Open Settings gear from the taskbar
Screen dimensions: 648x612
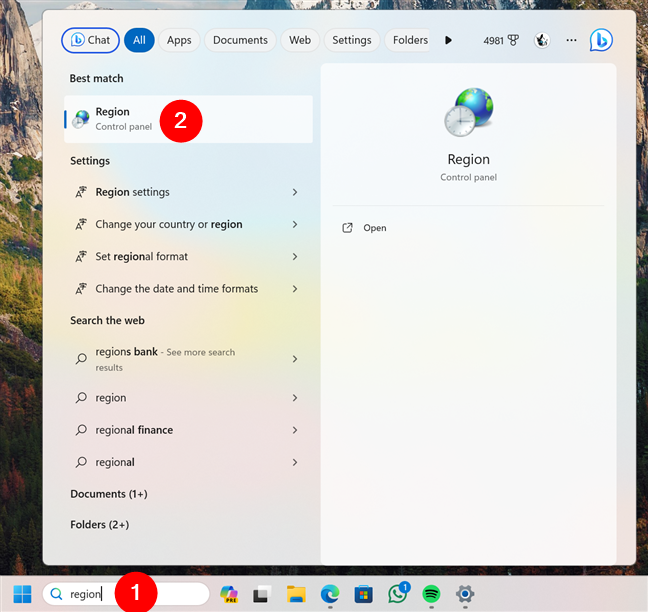coord(465,594)
